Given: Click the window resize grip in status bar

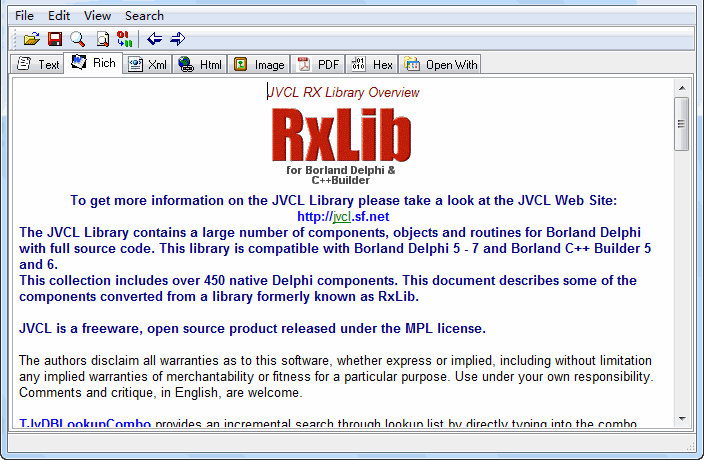Looking at the screenshot, I should tap(690, 446).
